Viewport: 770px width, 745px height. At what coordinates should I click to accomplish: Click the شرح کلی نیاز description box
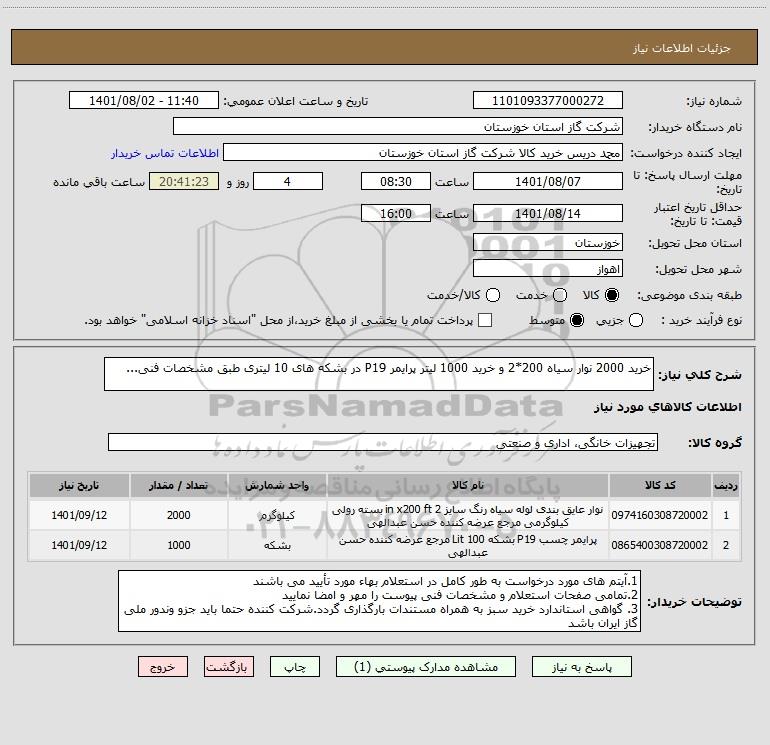[x=379, y=374]
